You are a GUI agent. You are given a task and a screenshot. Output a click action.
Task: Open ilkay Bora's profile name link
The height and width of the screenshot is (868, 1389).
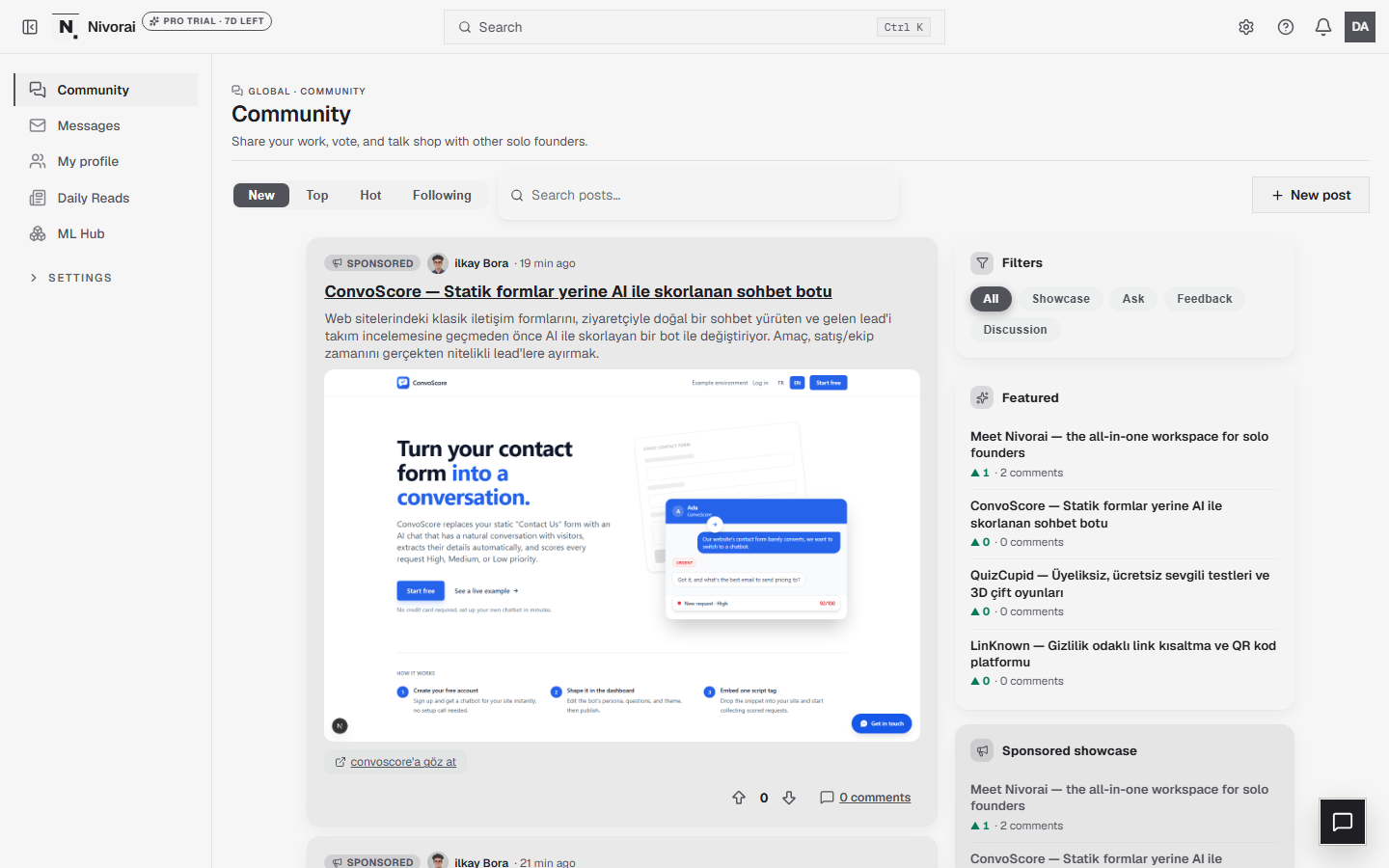(481, 263)
